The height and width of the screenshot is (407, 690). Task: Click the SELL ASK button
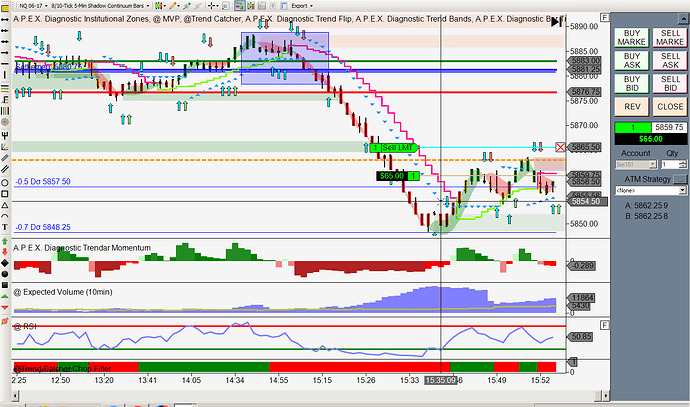pos(670,60)
